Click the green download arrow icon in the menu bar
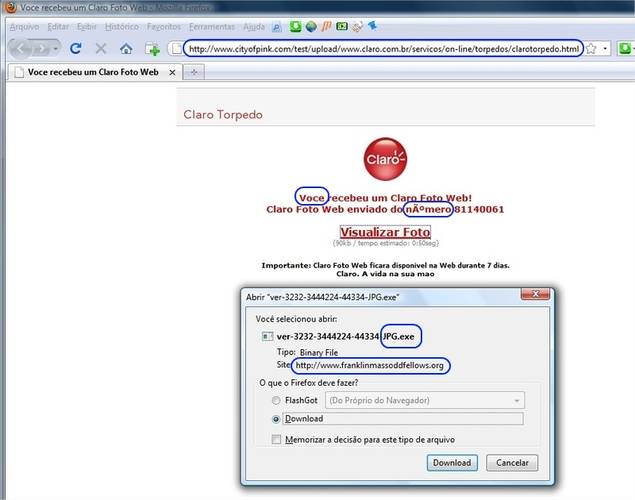Viewport: 635px width, 500px height. tap(295, 27)
